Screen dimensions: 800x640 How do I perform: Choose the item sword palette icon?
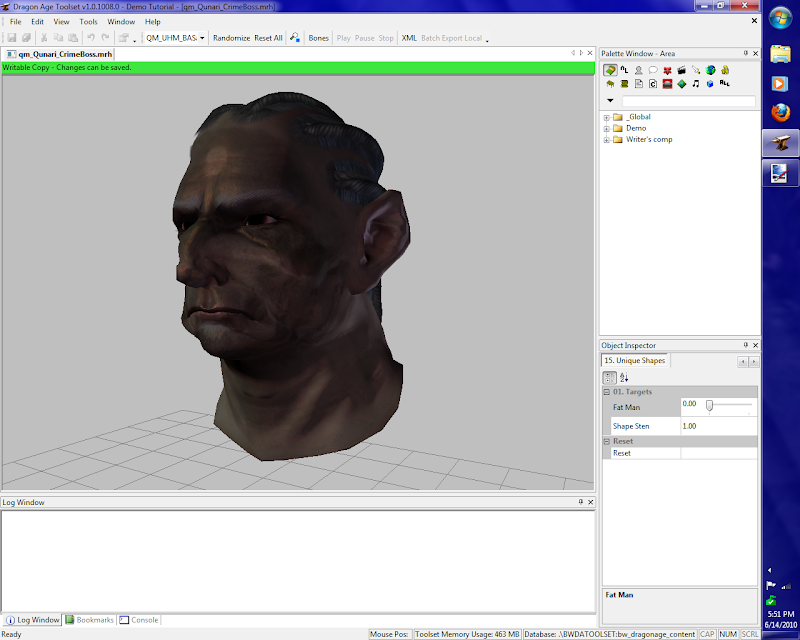695,70
